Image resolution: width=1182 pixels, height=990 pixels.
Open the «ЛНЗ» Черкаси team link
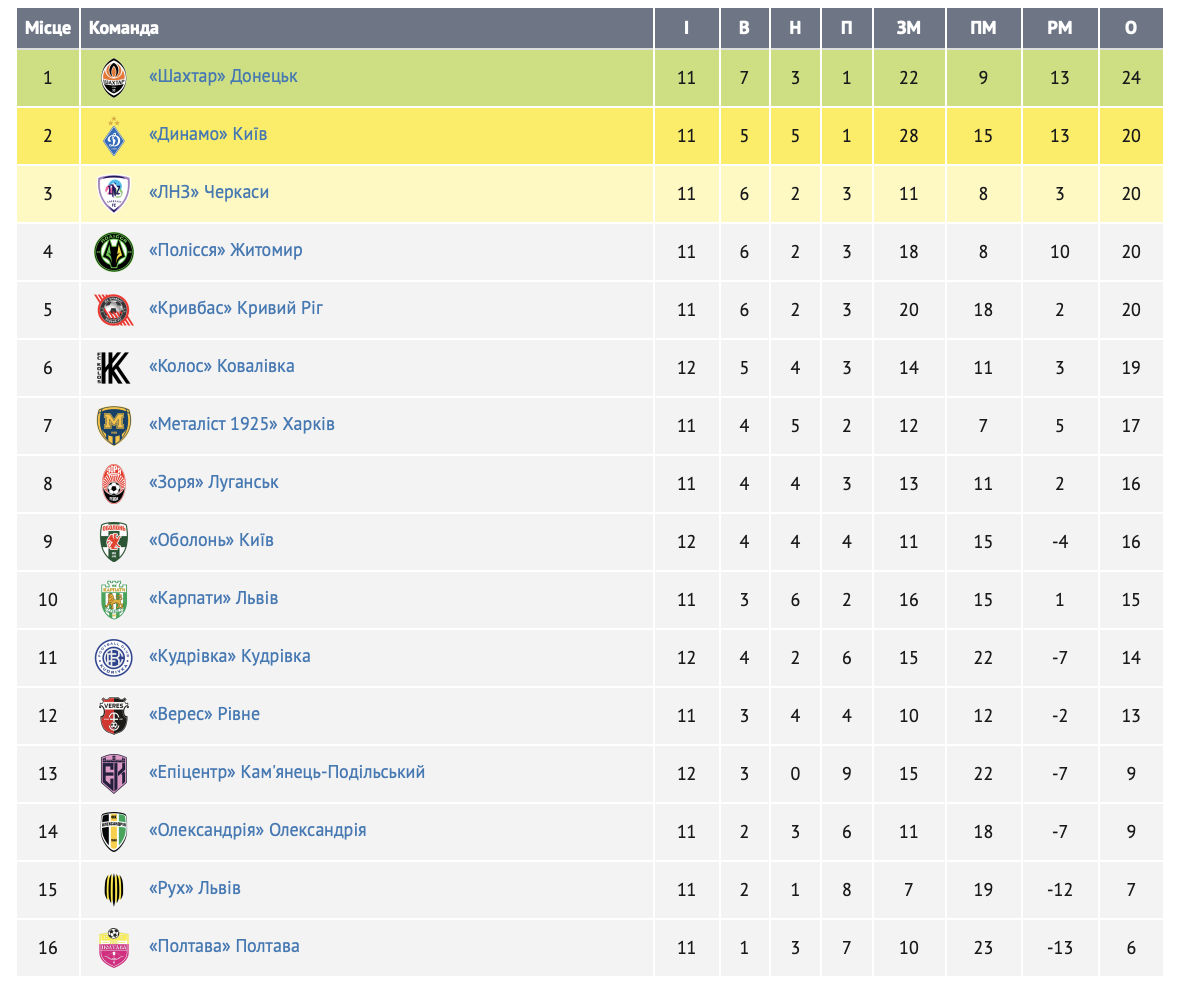(208, 192)
